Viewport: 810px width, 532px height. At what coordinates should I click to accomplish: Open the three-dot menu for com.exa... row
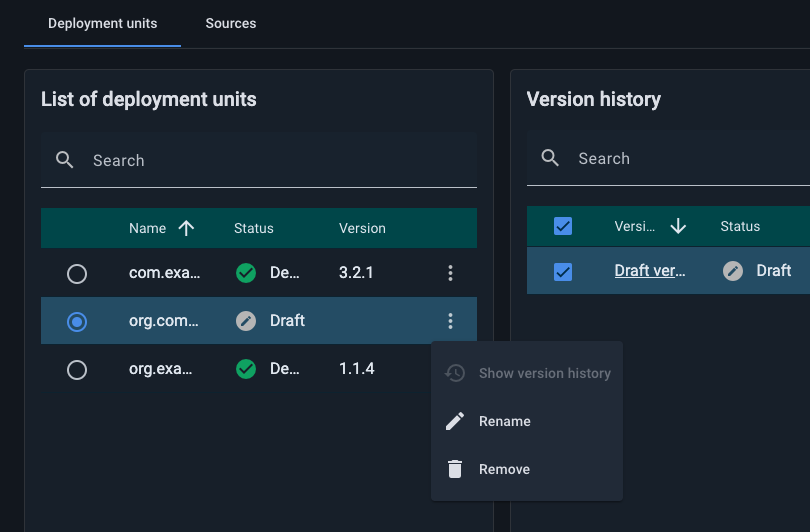pyautogui.click(x=450, y=273)
